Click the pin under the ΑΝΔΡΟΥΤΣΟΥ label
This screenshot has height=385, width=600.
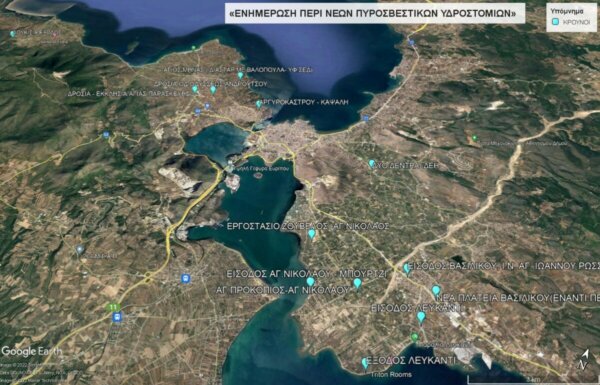[x=213, y=90]
